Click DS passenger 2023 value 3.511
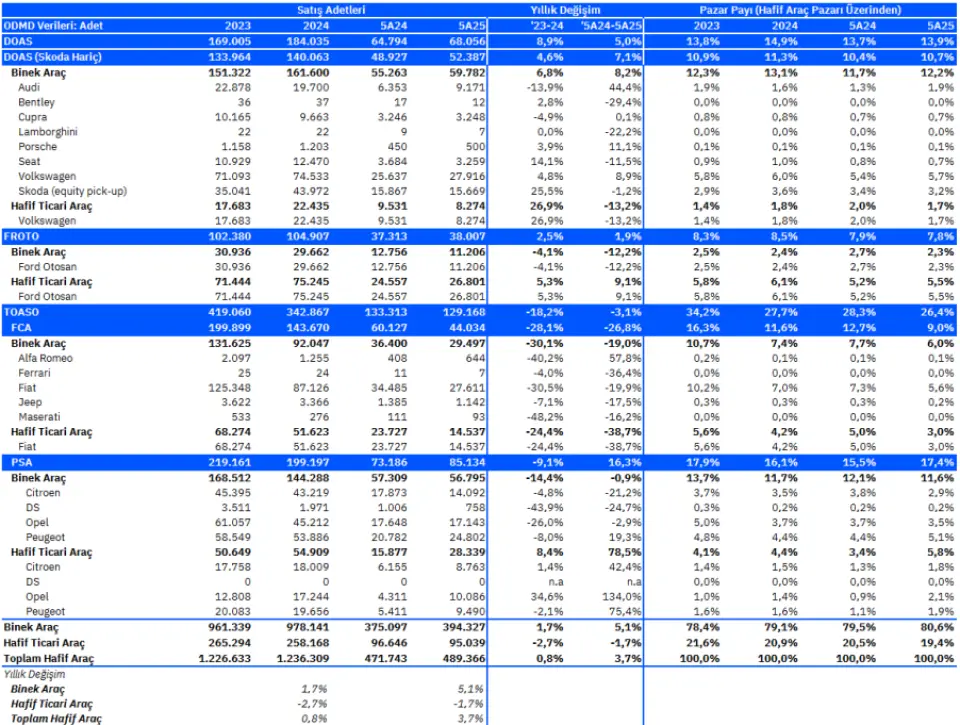Image resolution: width=960 pixels, height=725 pixels. click(x=236, y=508)
